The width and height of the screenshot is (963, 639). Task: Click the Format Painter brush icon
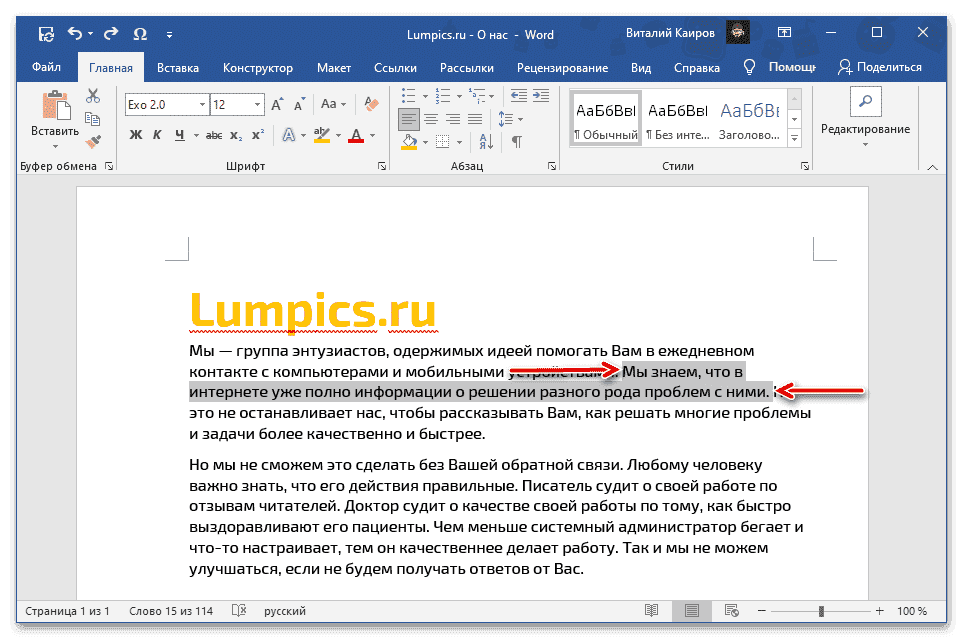[x=93, y=142]
